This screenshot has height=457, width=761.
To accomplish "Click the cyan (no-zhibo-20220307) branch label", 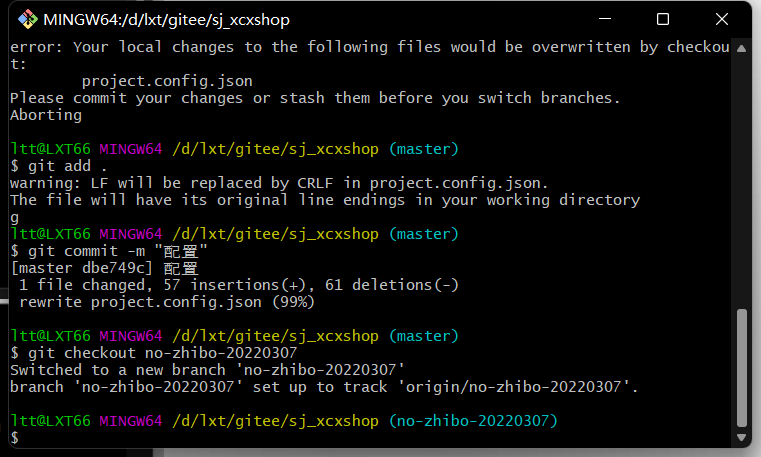I will pyautogui.click(x=473, y=421).
